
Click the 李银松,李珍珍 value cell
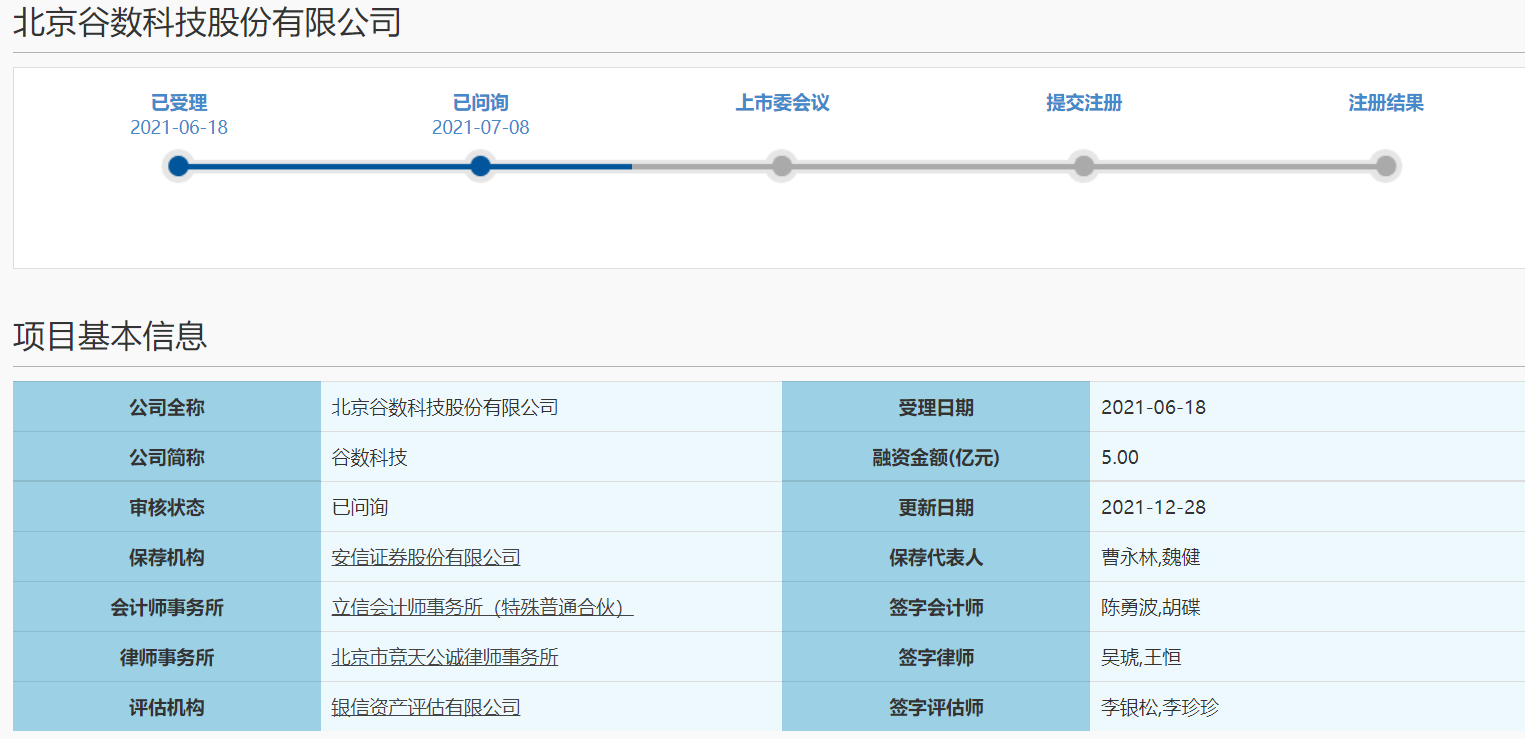click(1307, 707)
